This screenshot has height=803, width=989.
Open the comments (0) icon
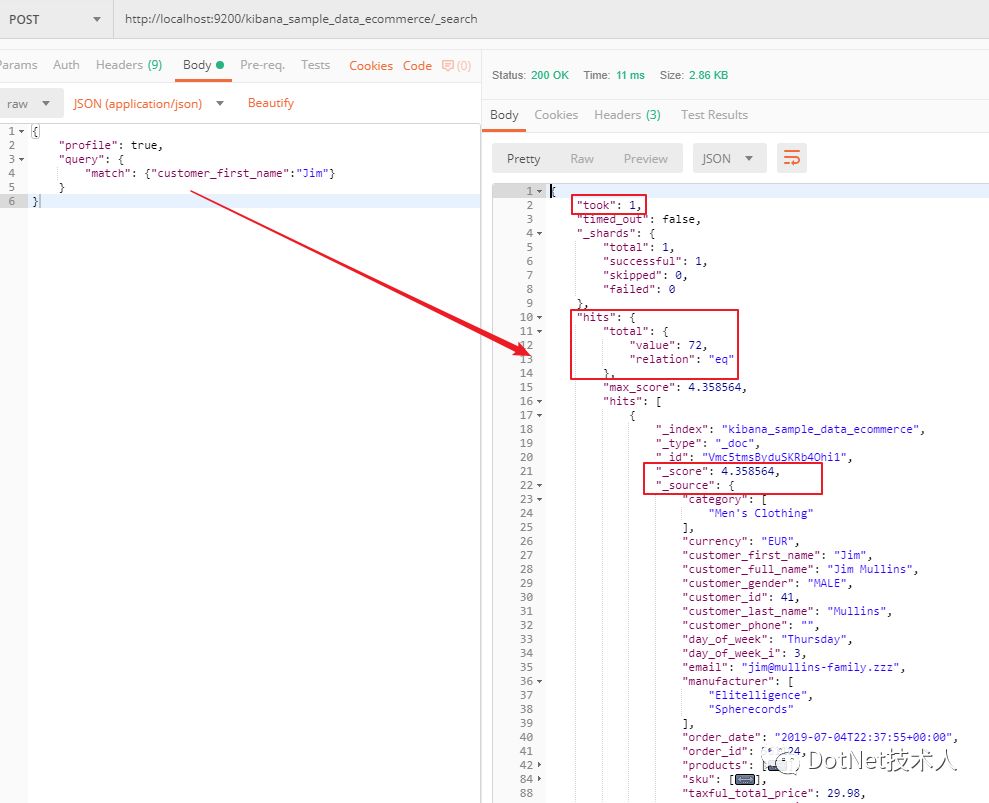tap(456, 66)
